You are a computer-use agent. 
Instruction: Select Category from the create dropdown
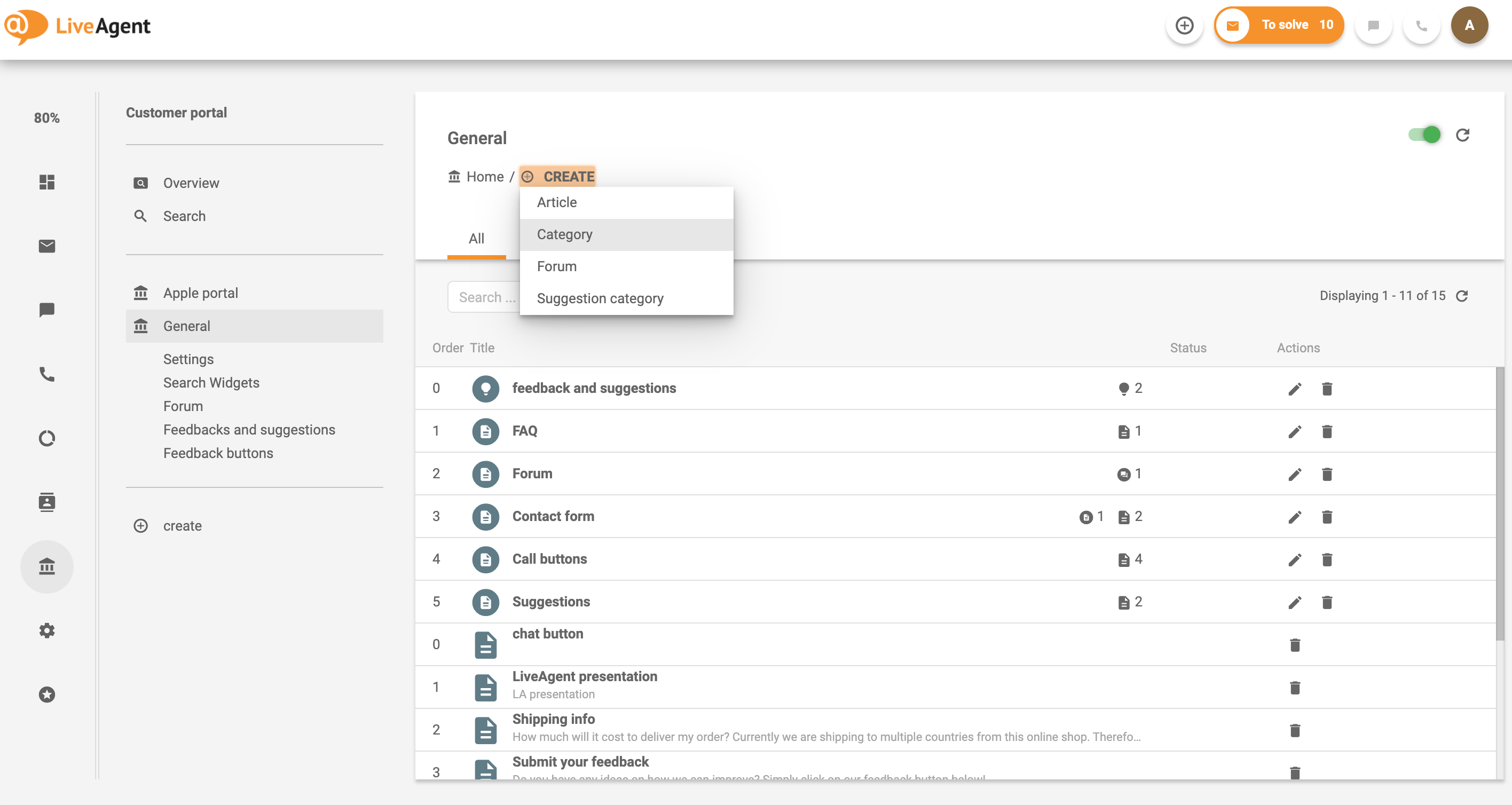click(x=565, y=234)
